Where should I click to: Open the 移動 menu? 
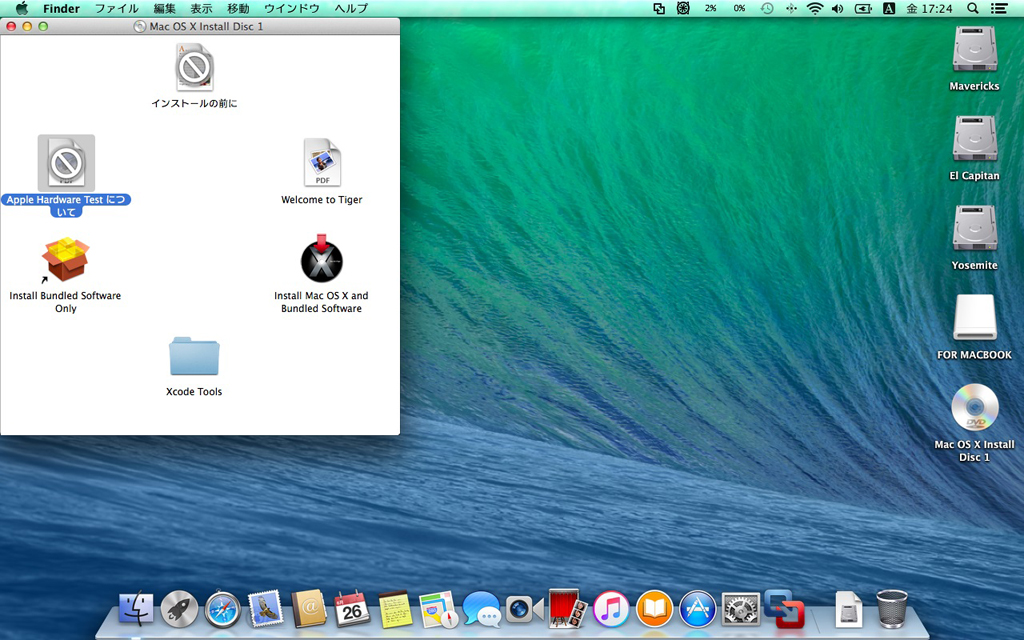click(x=238, y=8)
